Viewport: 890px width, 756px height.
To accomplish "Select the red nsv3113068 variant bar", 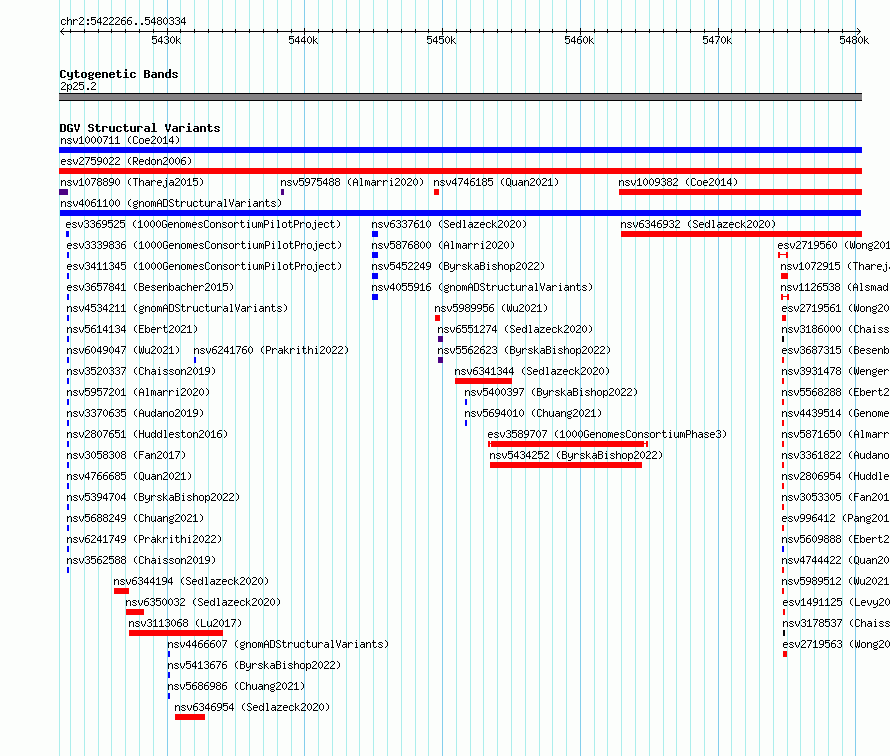I will click(x=176, y=633).
